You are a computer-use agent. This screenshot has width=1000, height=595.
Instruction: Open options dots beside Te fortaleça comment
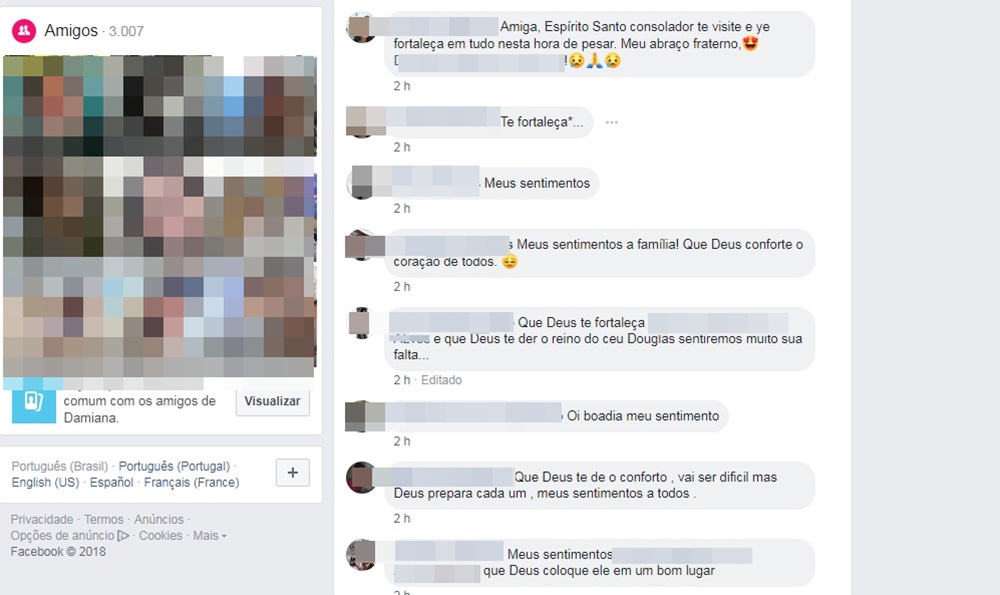[x=612, y=122]
